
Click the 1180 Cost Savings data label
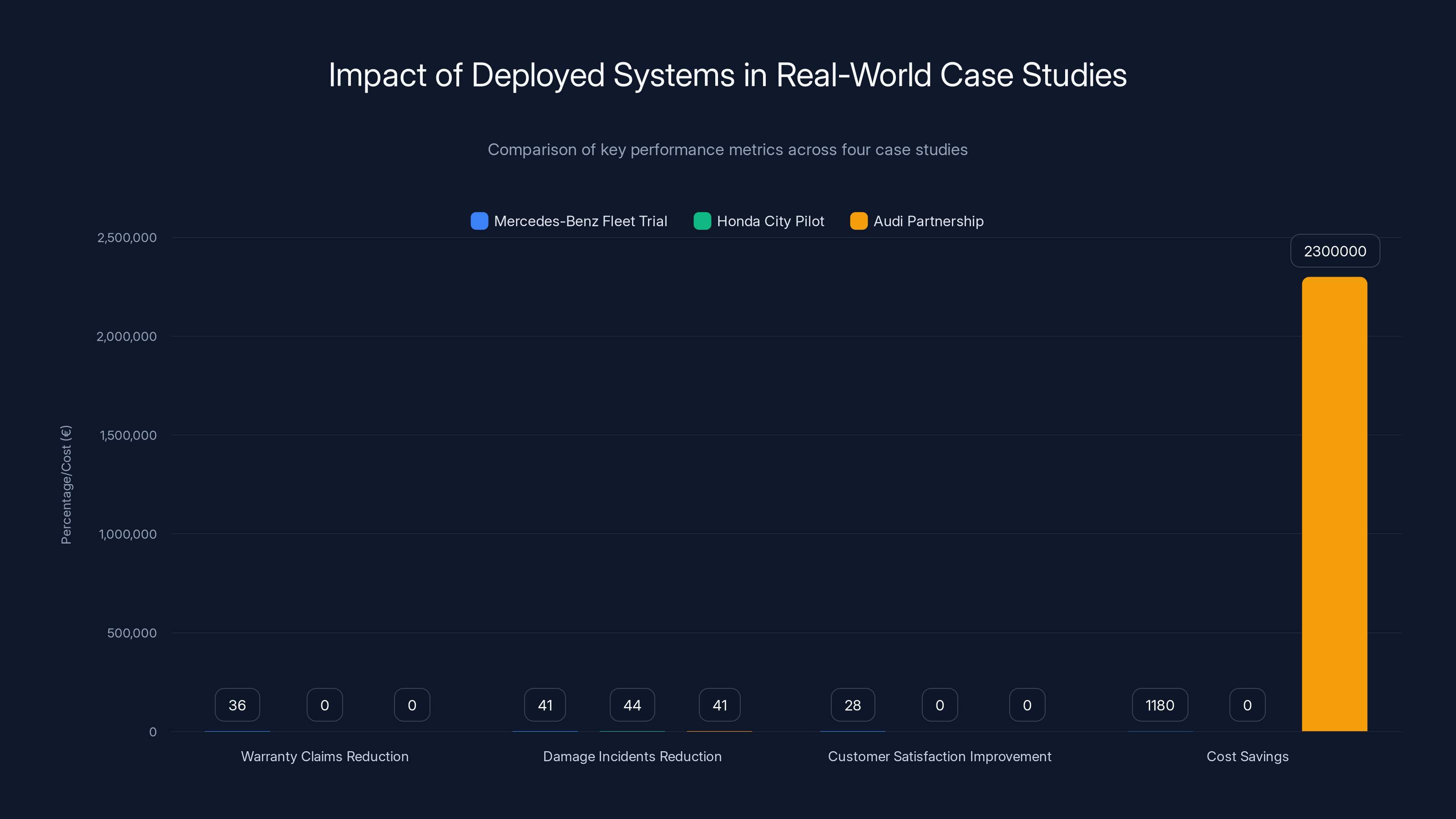click(1159, 705)
